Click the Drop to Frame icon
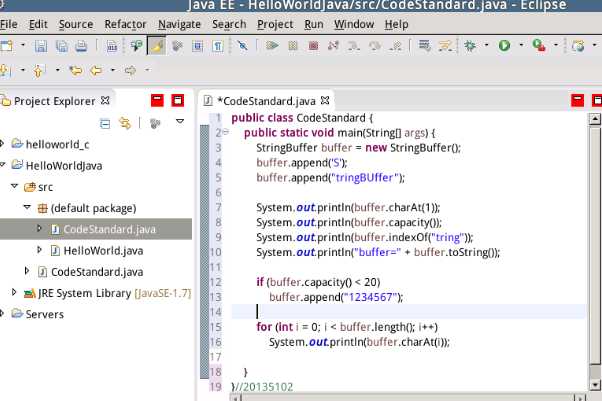 tap(424, 46)
